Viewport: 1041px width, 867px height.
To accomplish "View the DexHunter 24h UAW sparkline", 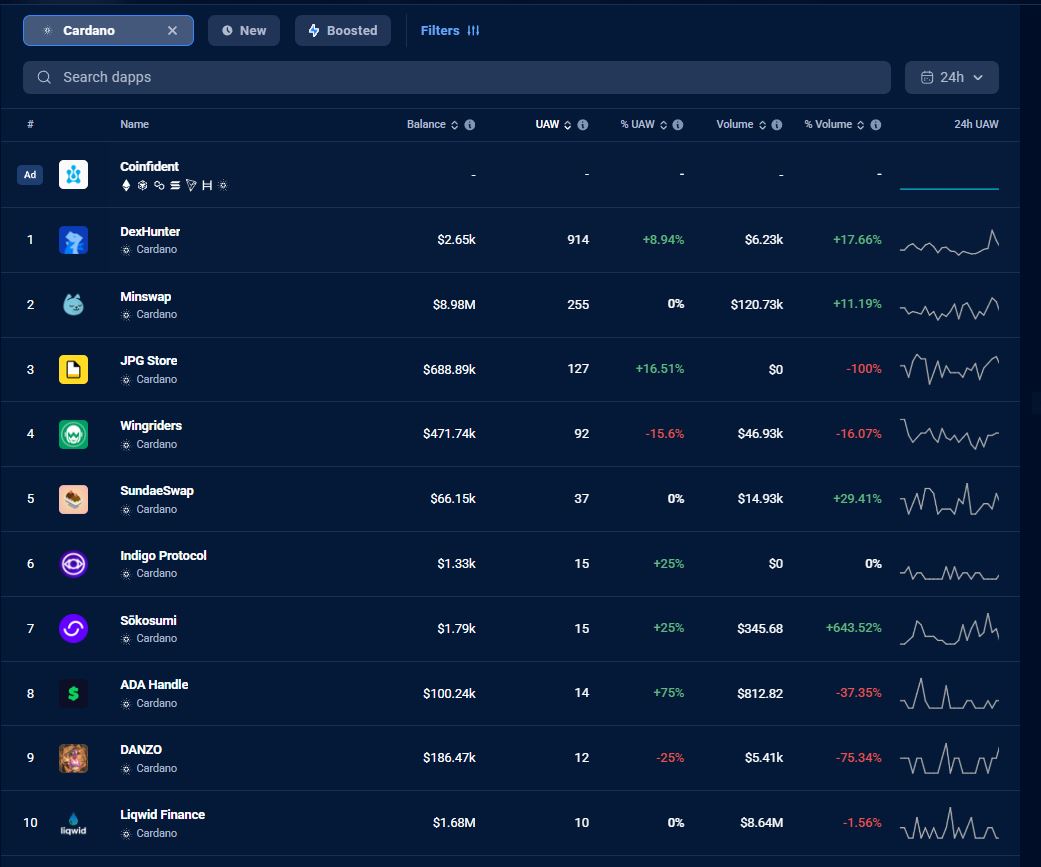I will click(949, 242).
